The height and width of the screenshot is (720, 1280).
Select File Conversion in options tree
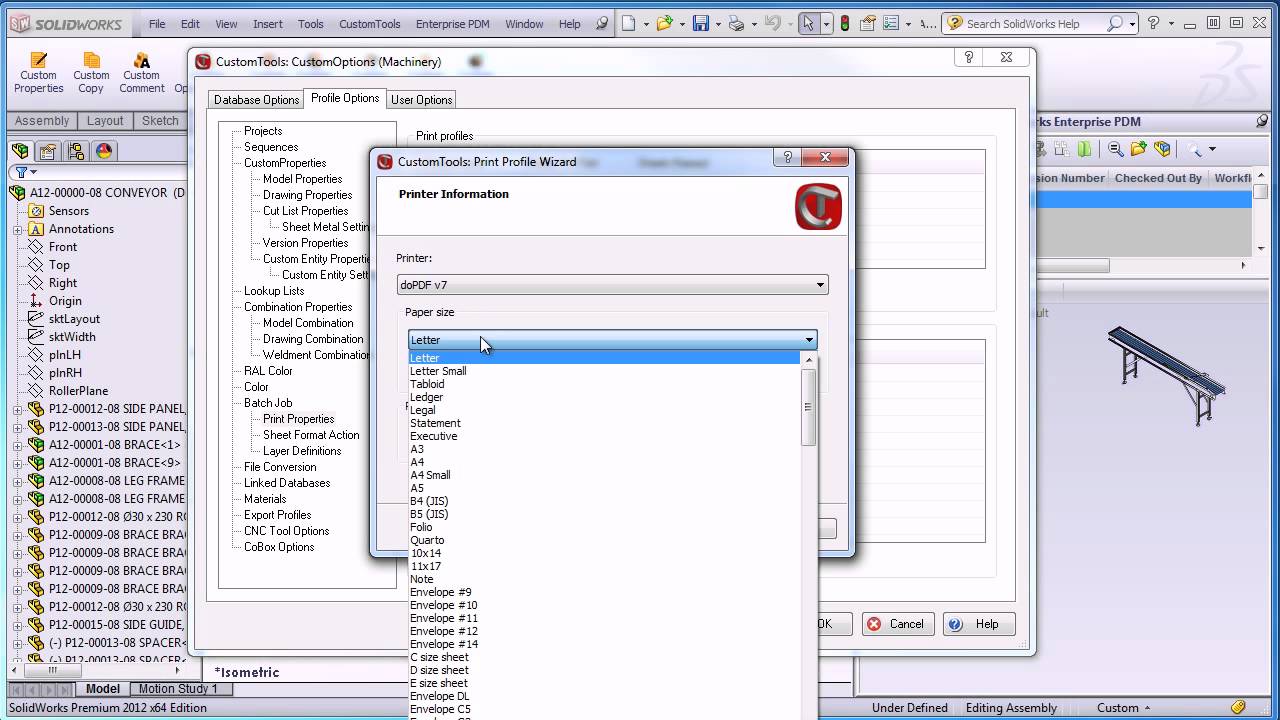point(280,467)
